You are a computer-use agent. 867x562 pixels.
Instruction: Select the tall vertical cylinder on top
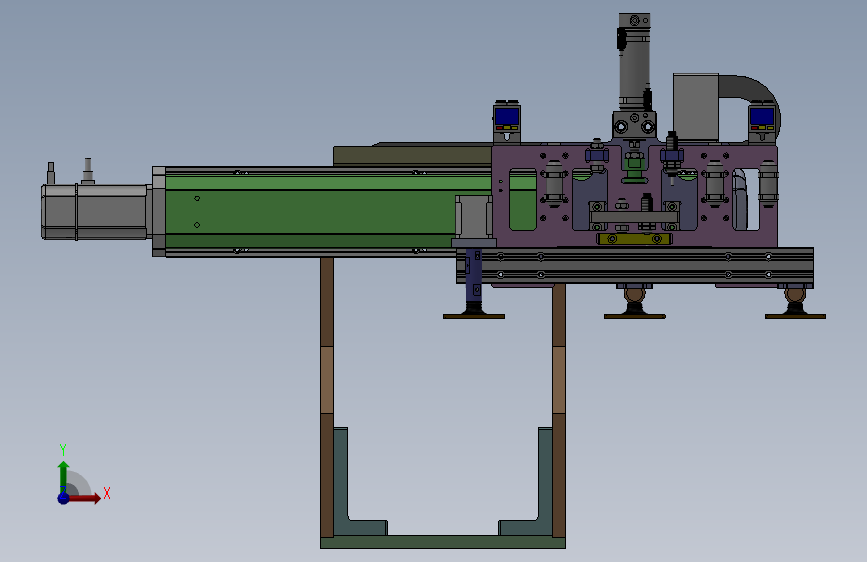tap(634, 61)
